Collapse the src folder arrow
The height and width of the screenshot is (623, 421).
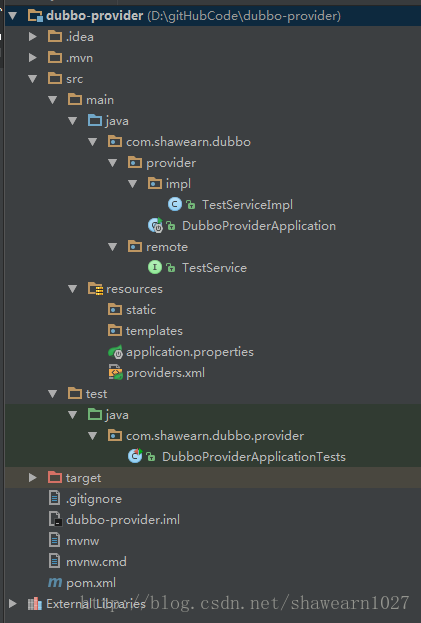(33, 79)
